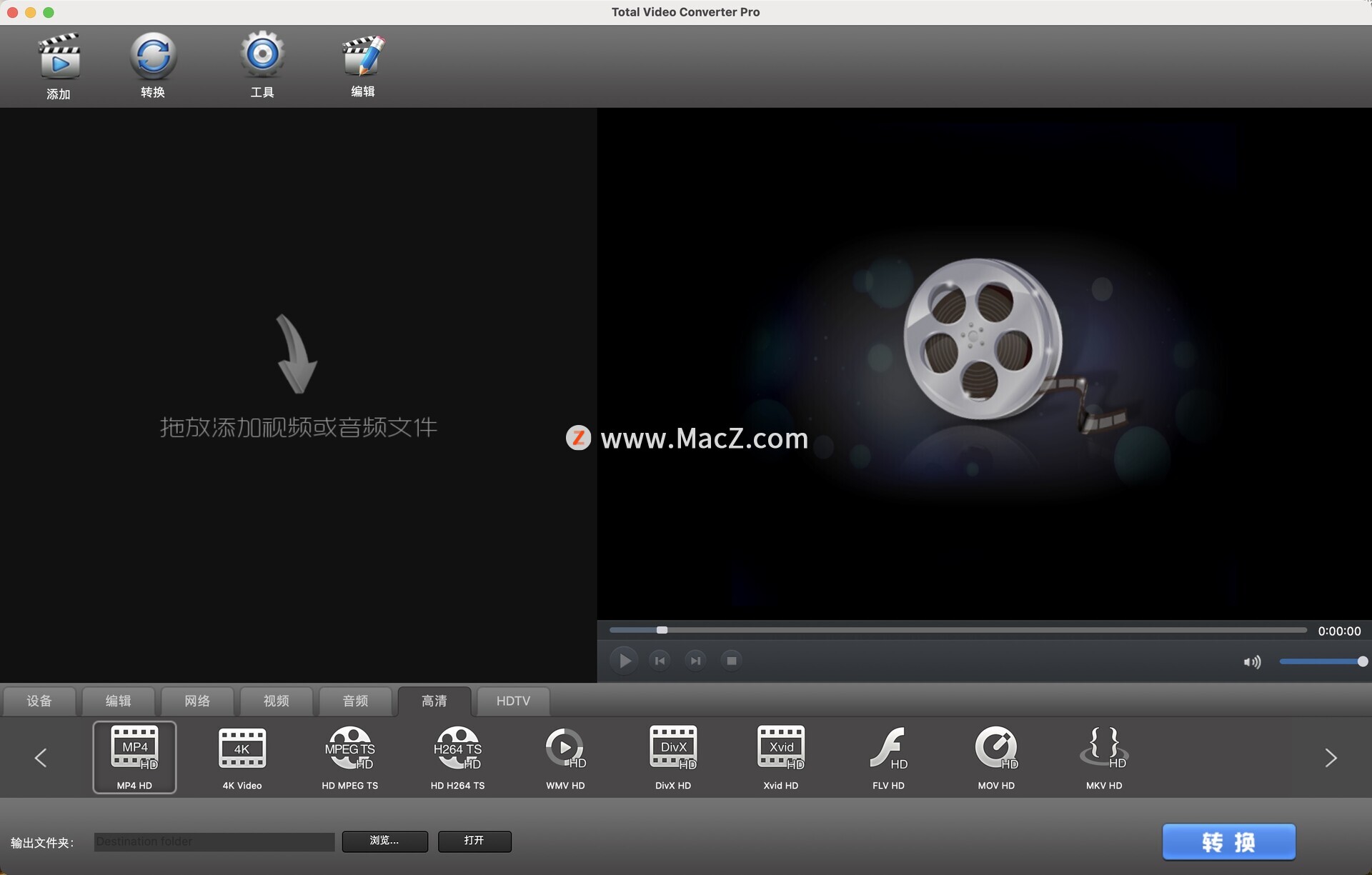Switch to the HDTV tab
This screenshot has width=1372, height=875.
[x=513, y=701]
